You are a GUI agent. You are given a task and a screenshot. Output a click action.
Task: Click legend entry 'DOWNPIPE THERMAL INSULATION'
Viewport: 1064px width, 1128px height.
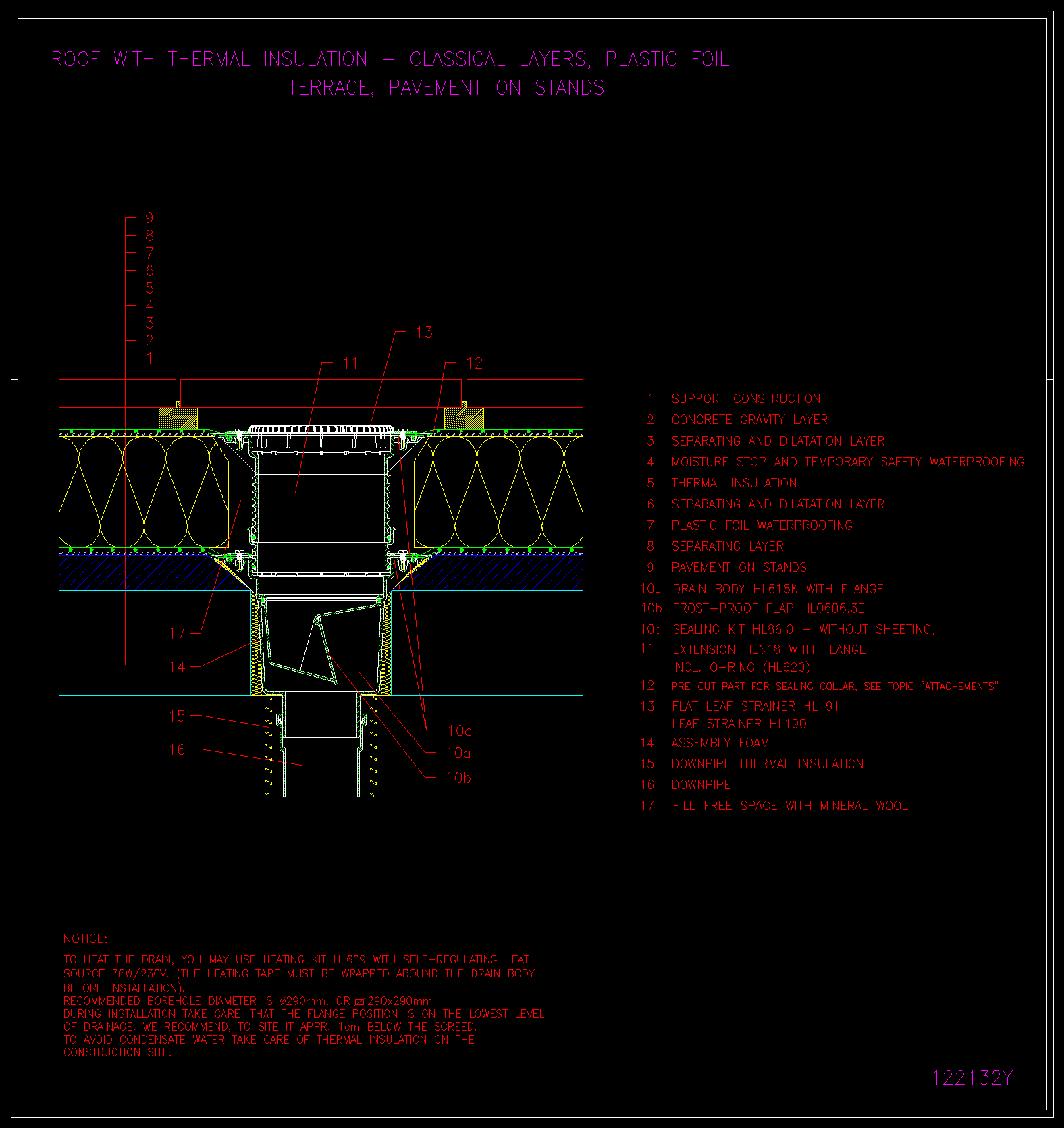tap(767, 764)
